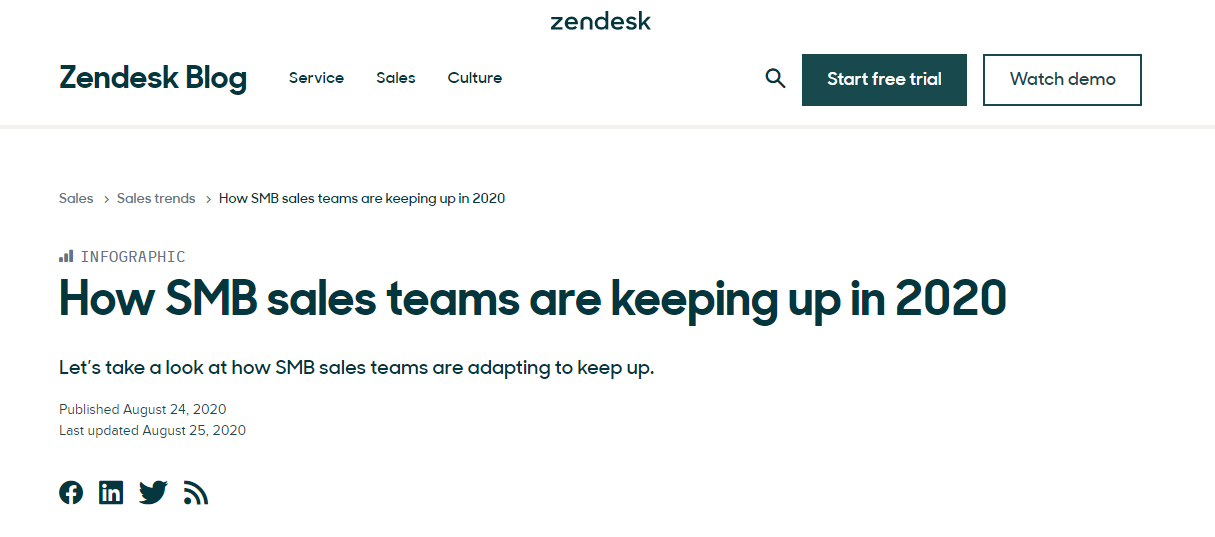This screenshot has width=1215, height=537.
Task: Click the article headline about SMB sales teams
Action: coord(533,297)
